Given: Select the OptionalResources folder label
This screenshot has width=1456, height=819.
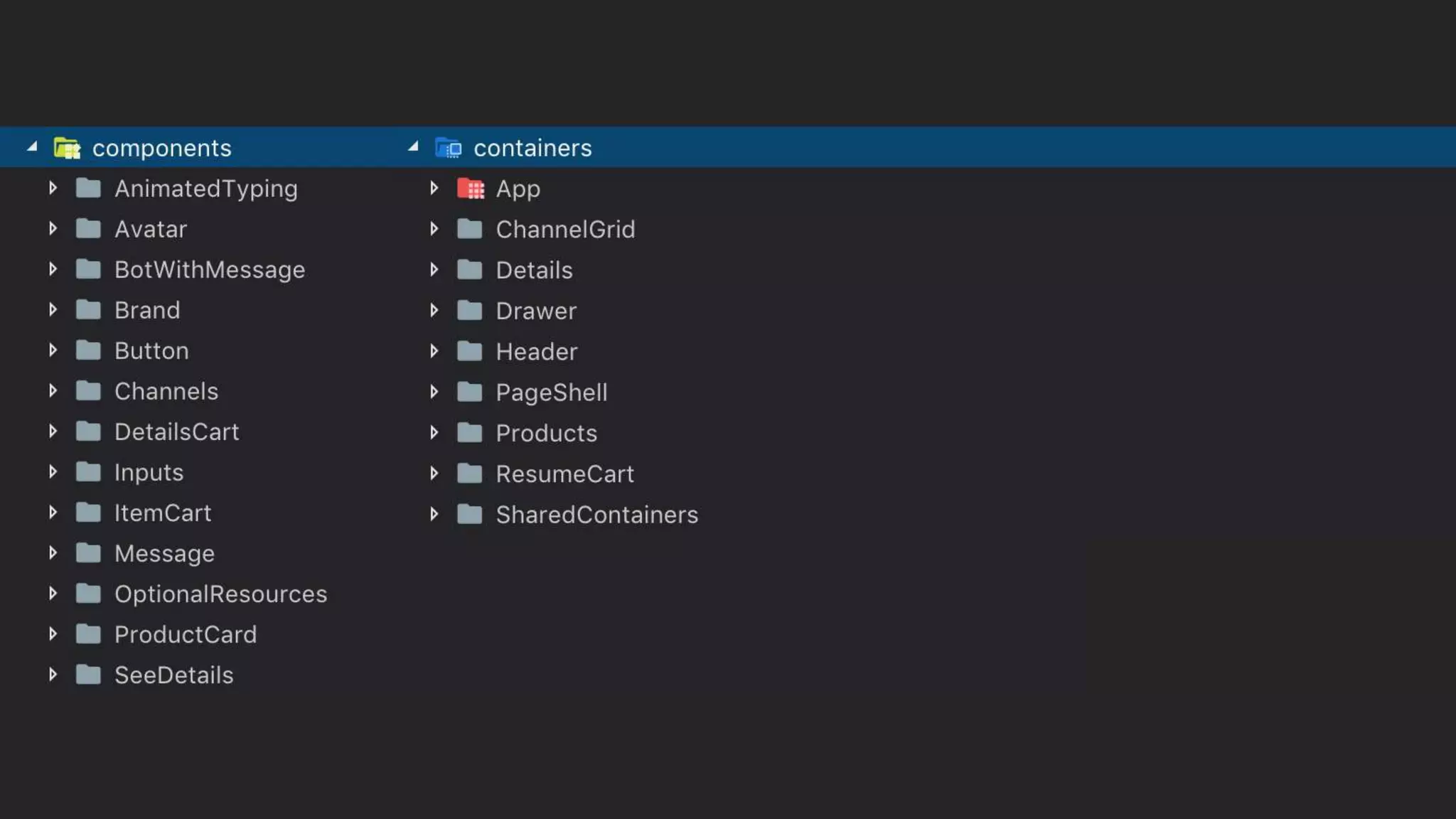Looking at the screenshot, I should (220, 594).
